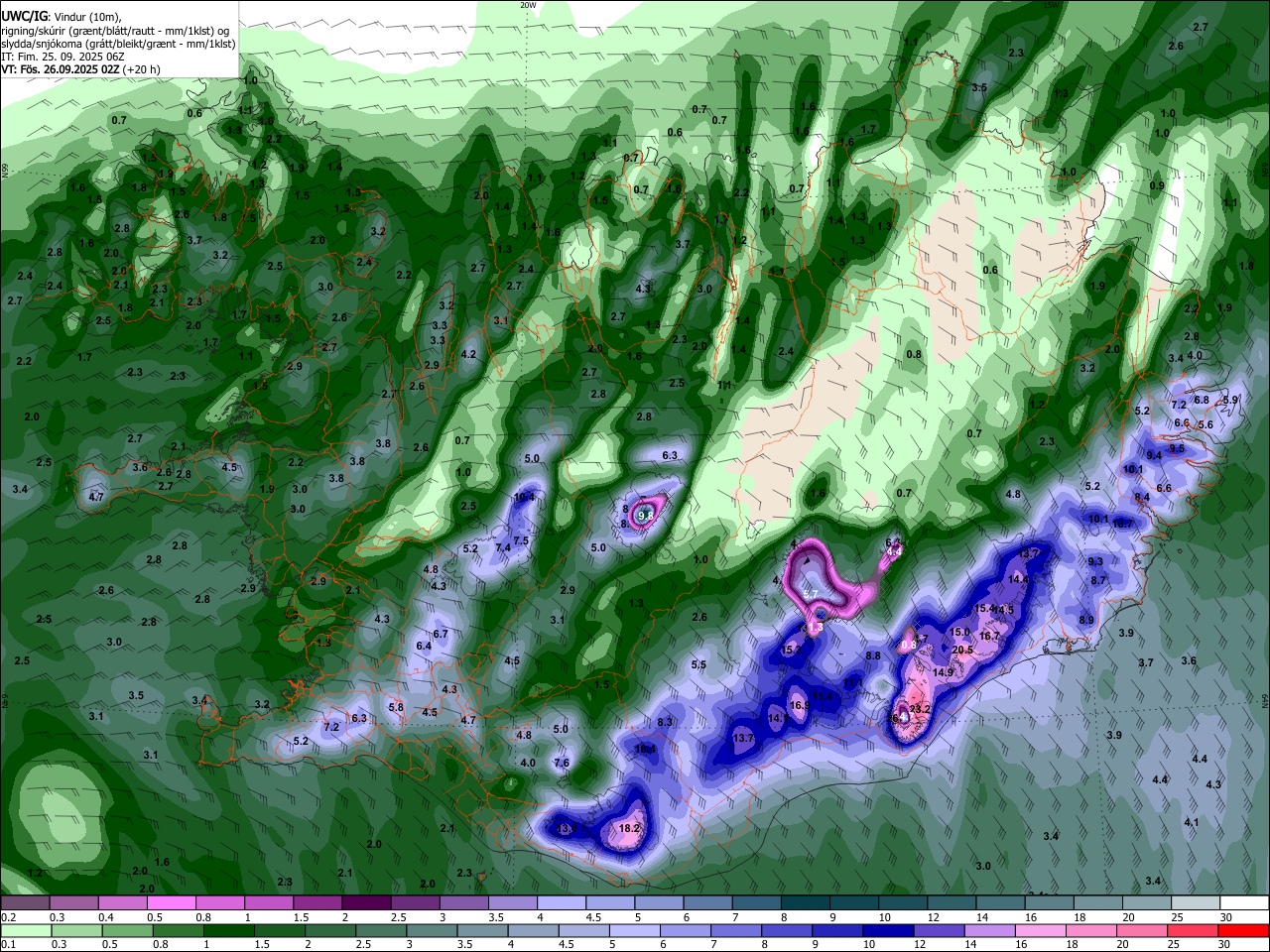
Task: Pick the dark teal 8 swatch in upper legend
Action: pos(806,903)
